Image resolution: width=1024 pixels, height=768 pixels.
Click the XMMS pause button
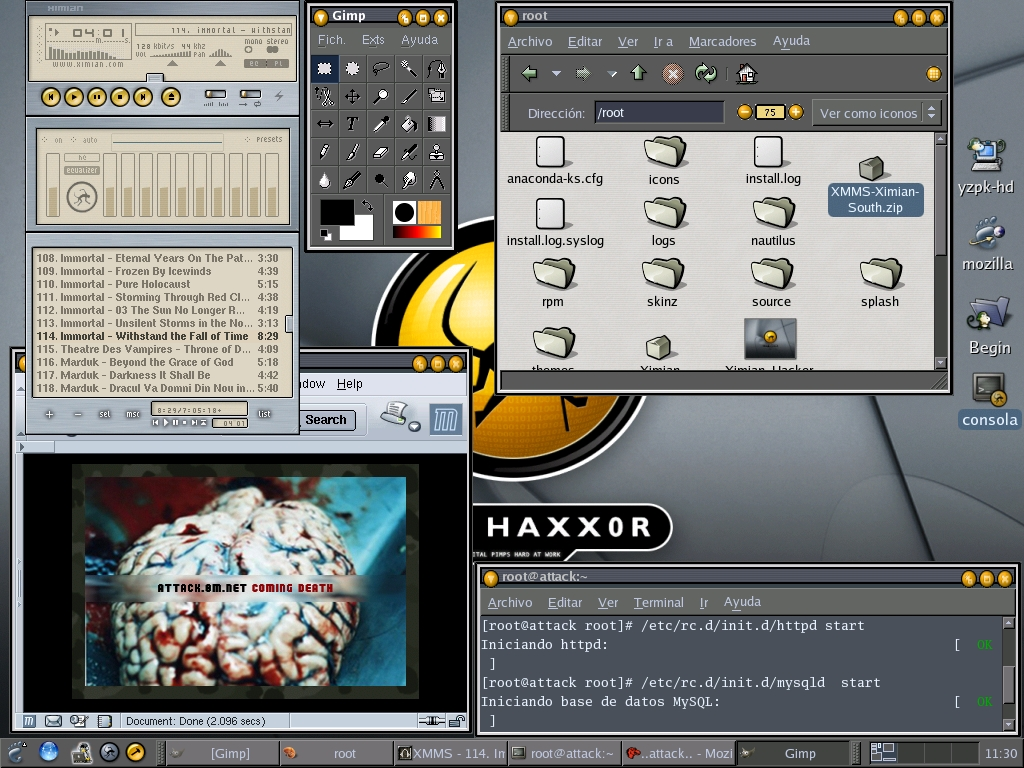[97, 97]
